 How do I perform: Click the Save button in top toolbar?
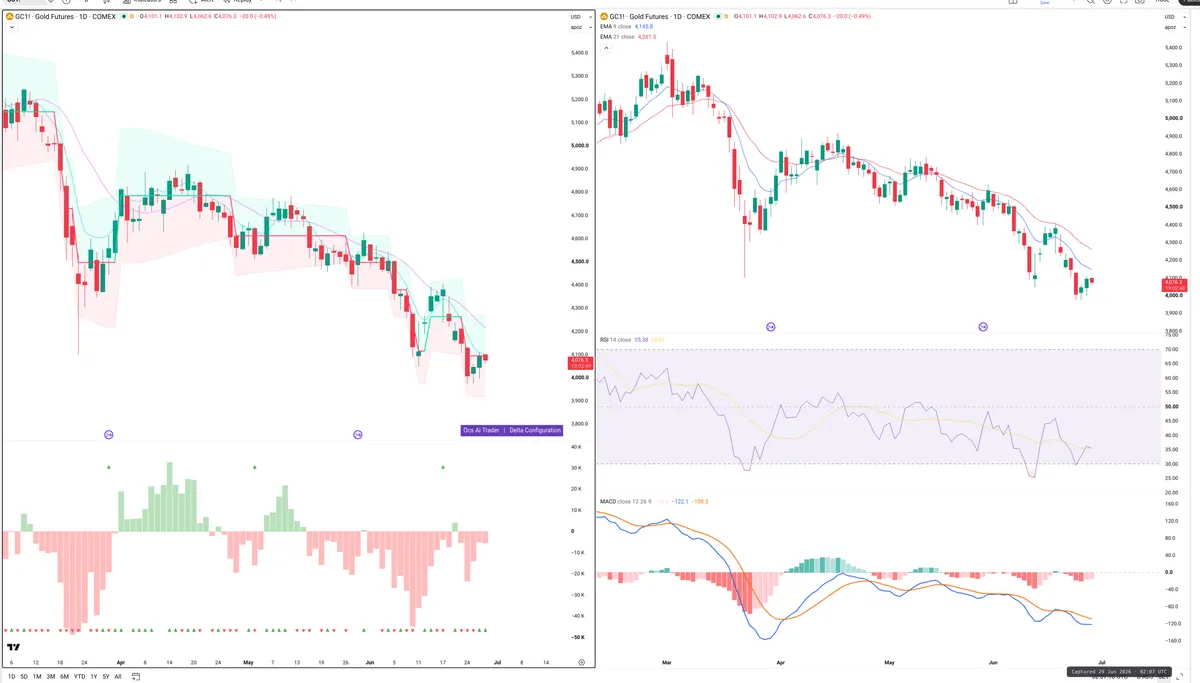coord(1045,3)
